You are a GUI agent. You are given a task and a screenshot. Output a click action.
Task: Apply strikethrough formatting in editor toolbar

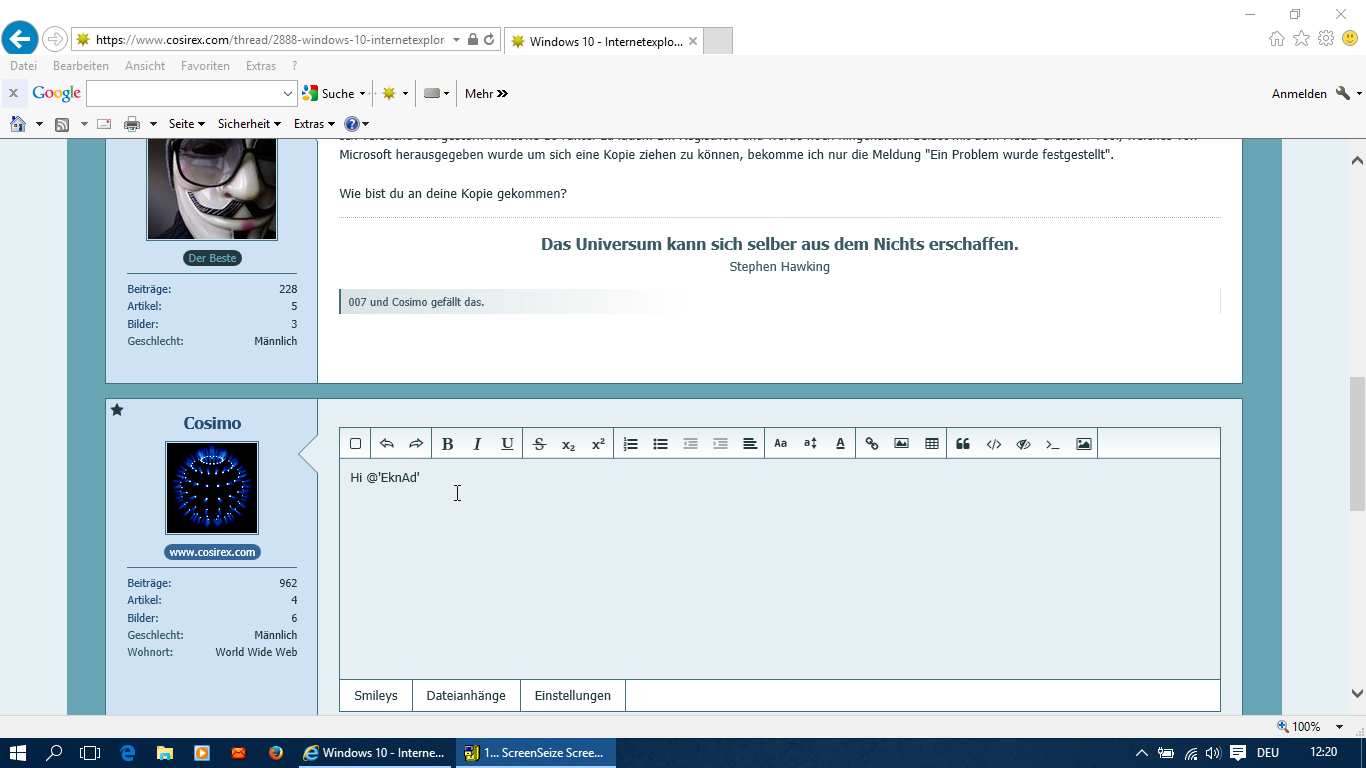pyautogui.click(x=539, y=444)
